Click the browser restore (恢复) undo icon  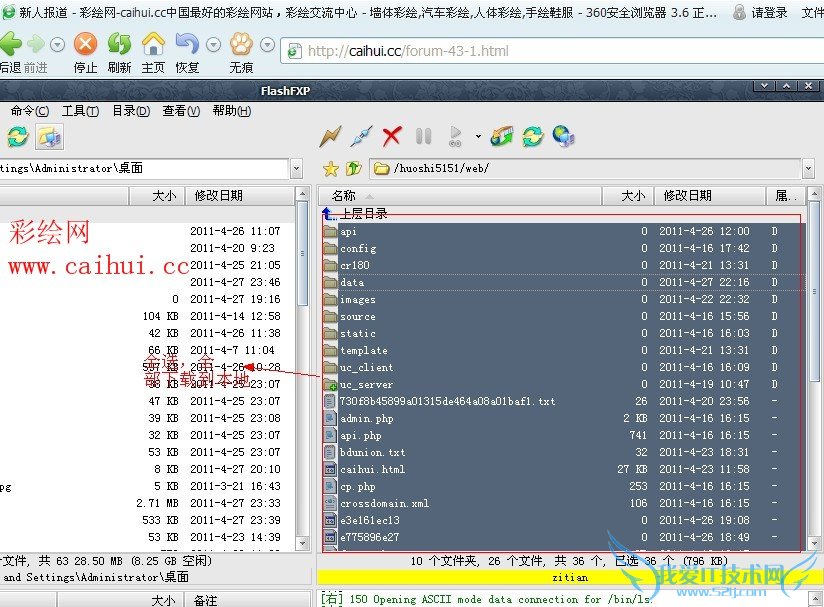coord(187,44)
